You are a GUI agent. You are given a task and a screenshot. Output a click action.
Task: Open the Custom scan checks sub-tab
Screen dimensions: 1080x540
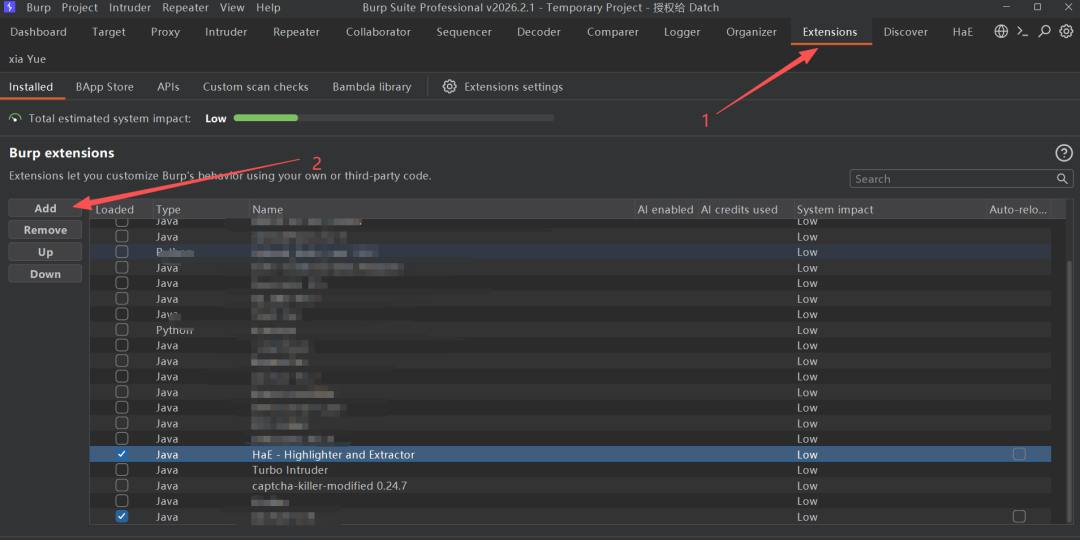tap(256, 87)
